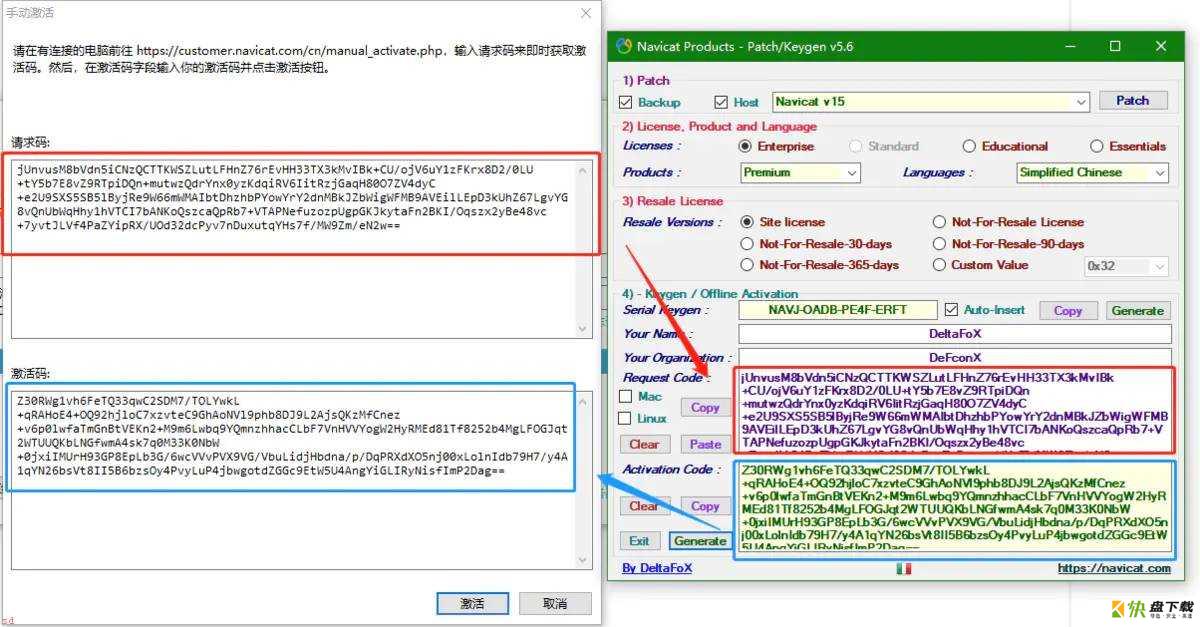This screenshot has width=1200, height=627.
Task: Generate a new serial with the top Generate button
Action: 1138,311
